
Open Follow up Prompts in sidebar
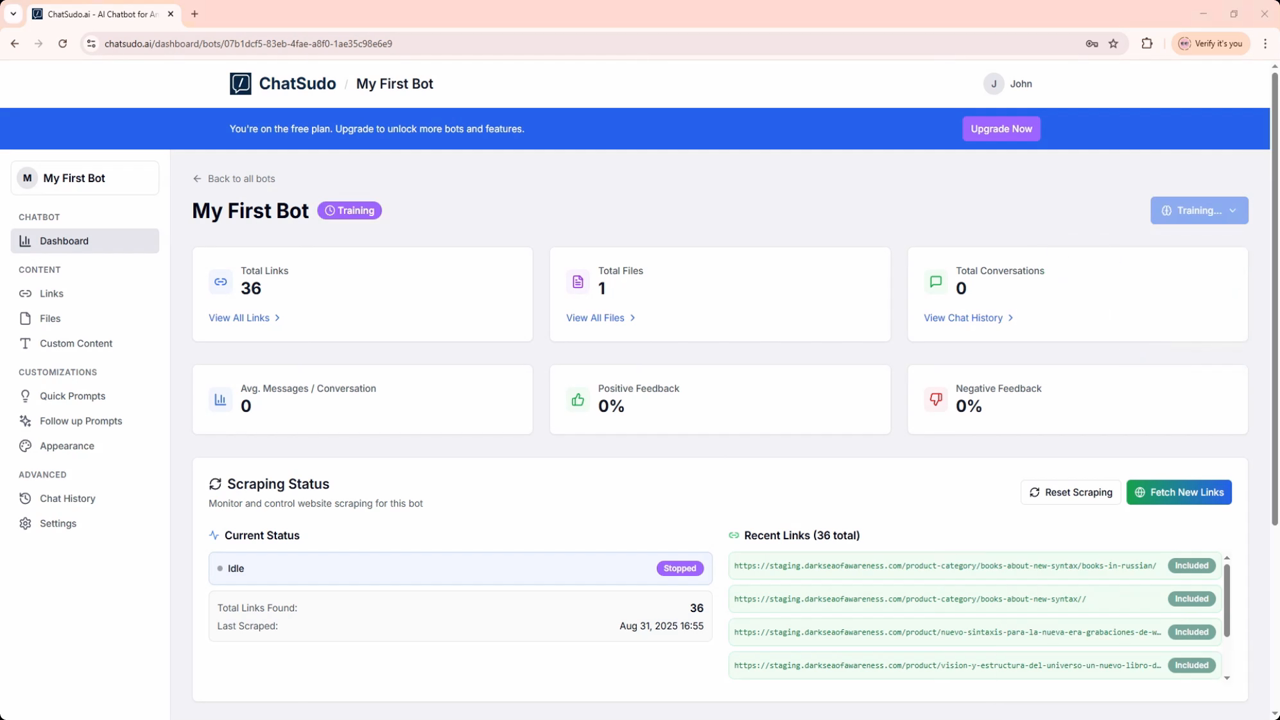85,421
